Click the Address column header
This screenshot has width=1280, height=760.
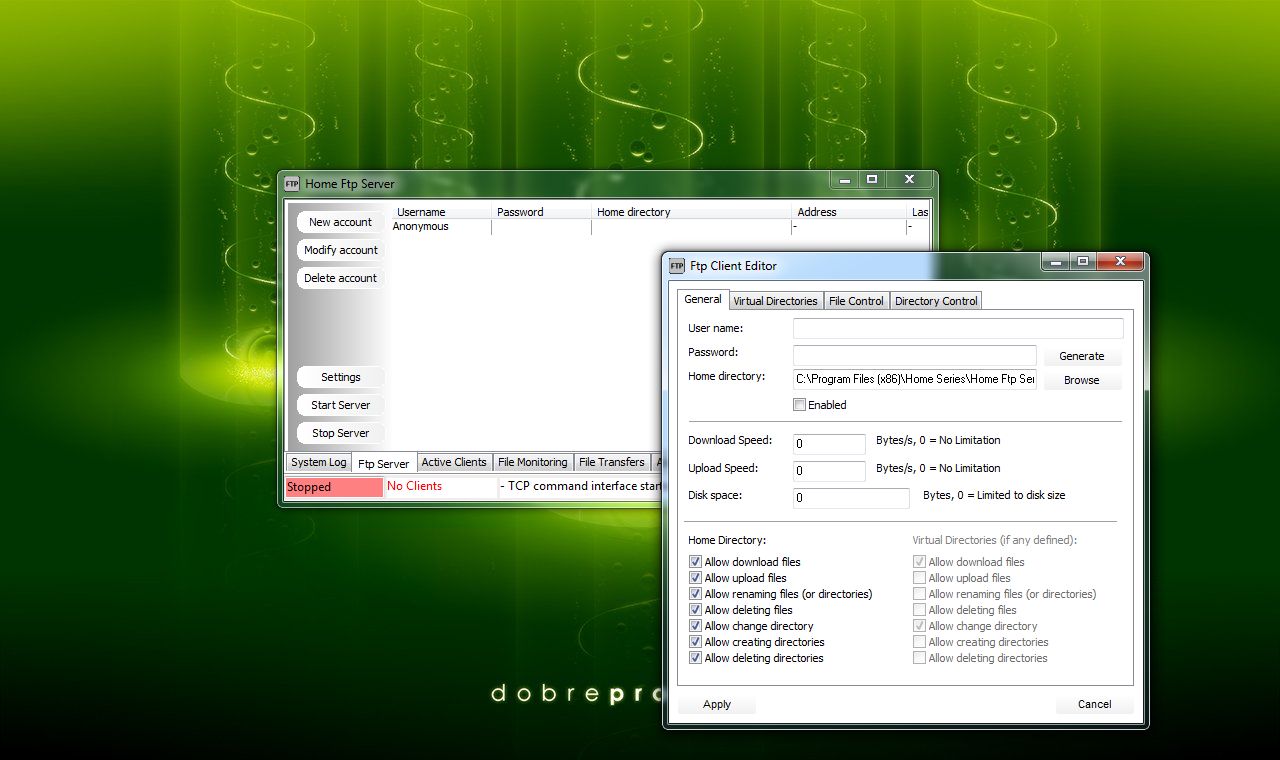coord(849,212)
